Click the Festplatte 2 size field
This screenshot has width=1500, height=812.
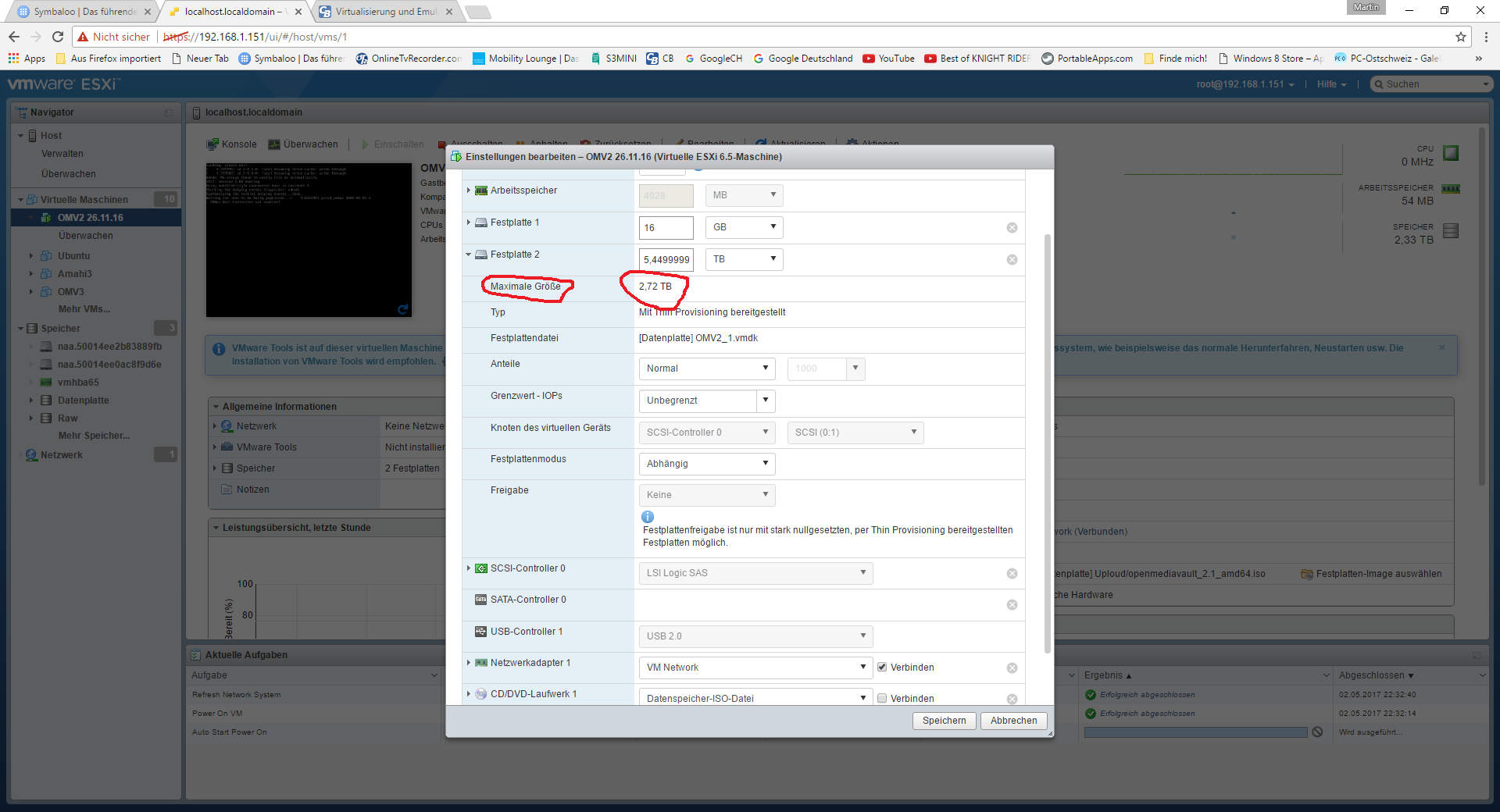coord(666,260)
